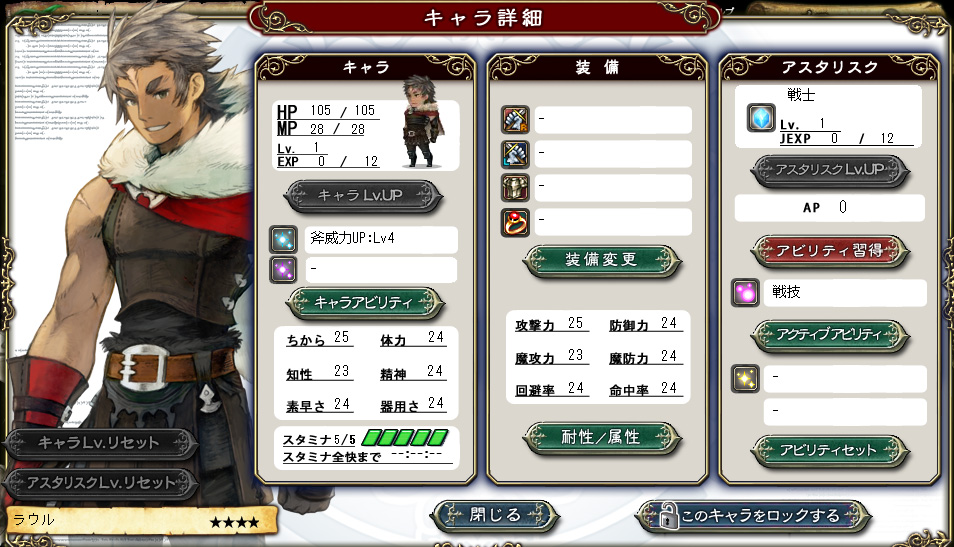Image resolution: width=954 pixels, height=547 pixels.
Task: Click the 装備変更 button
Action: point(602,260)
